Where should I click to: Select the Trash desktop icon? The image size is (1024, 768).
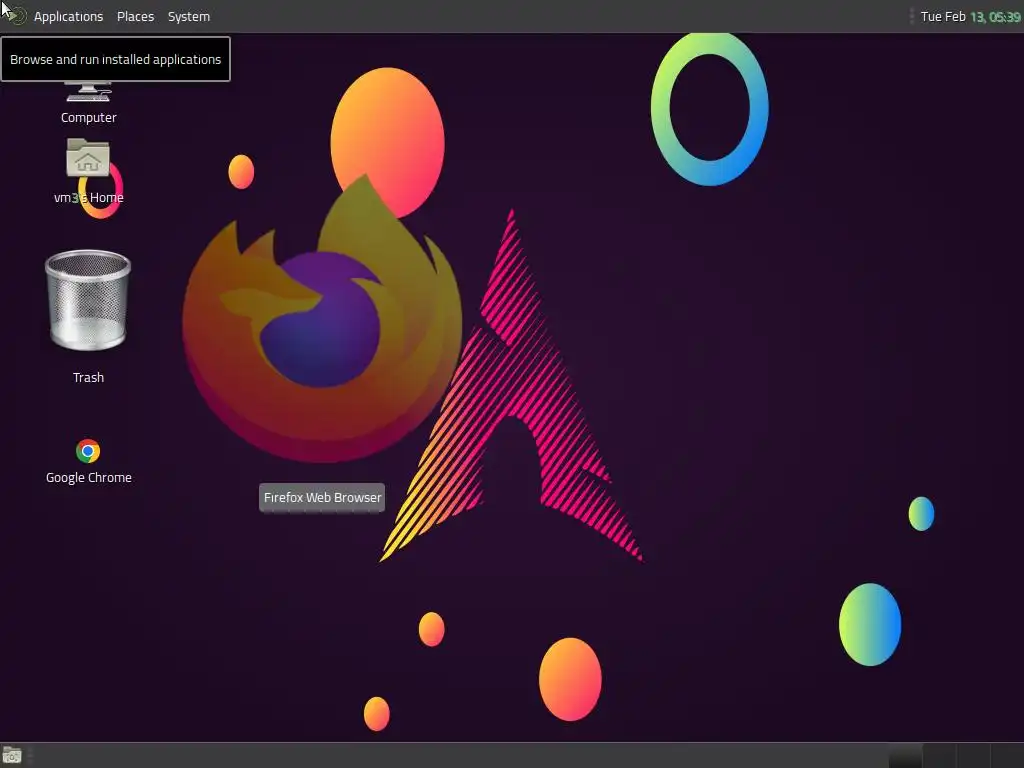[88, 317]
